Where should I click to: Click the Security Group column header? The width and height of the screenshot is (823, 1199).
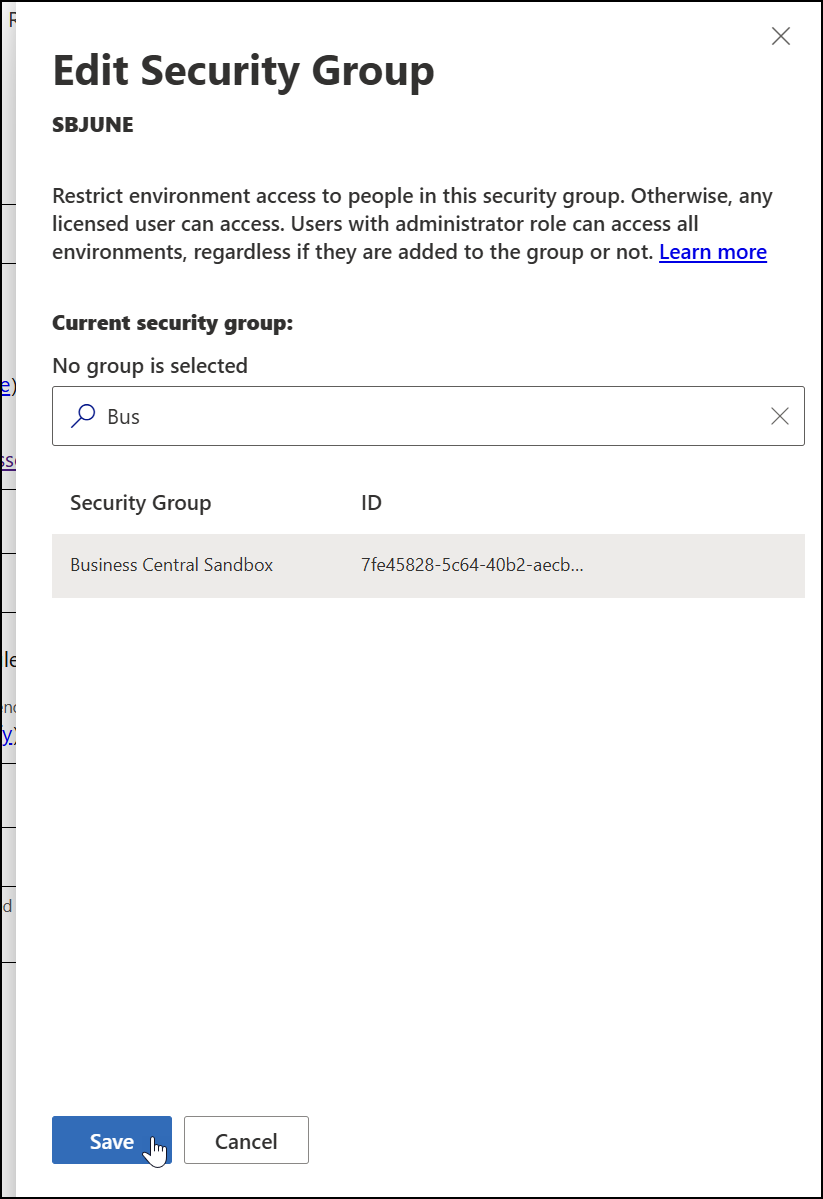pyautogui.click(x=141, y=503)
